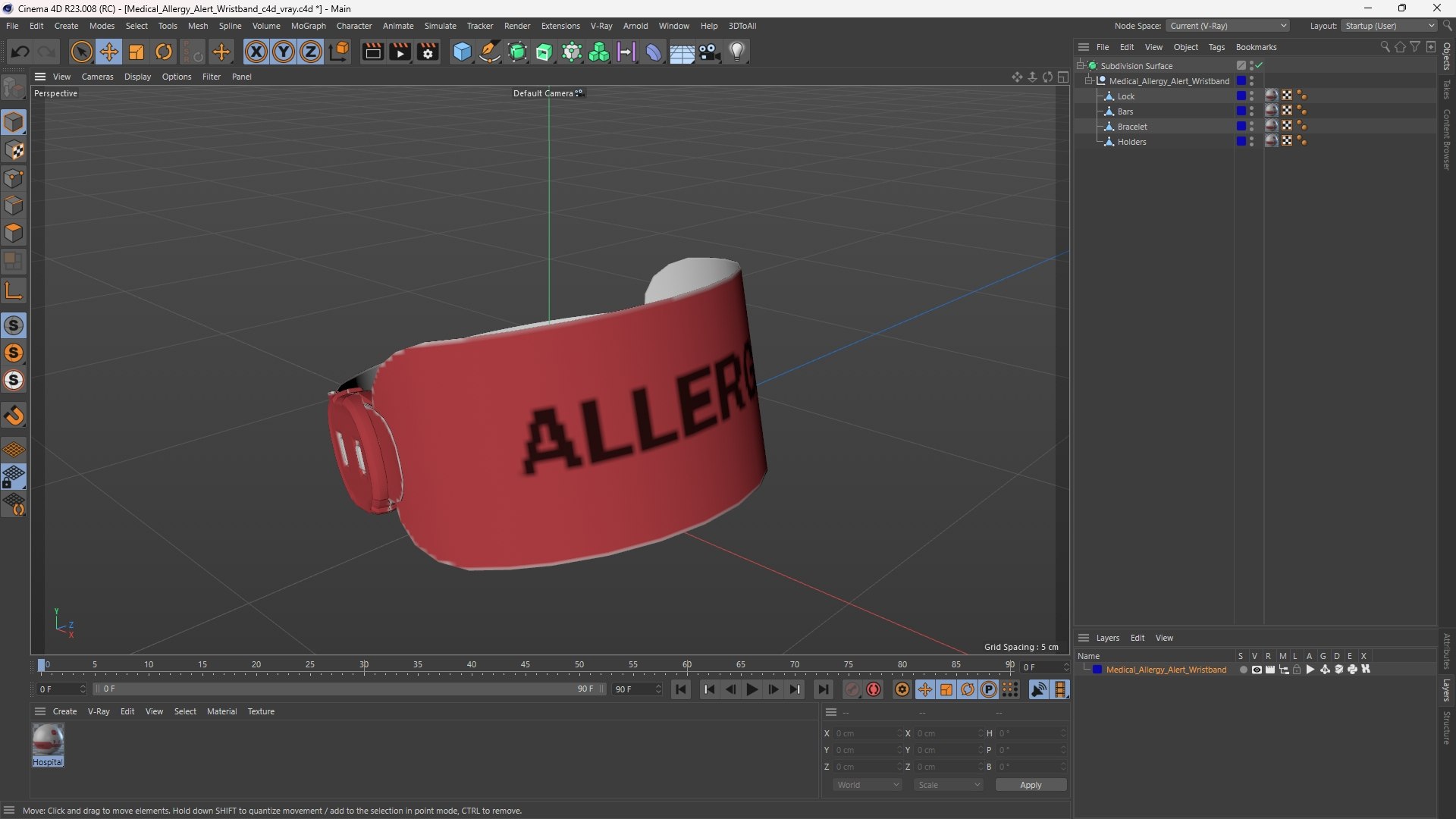Select the Move tool

coord(108,52)
